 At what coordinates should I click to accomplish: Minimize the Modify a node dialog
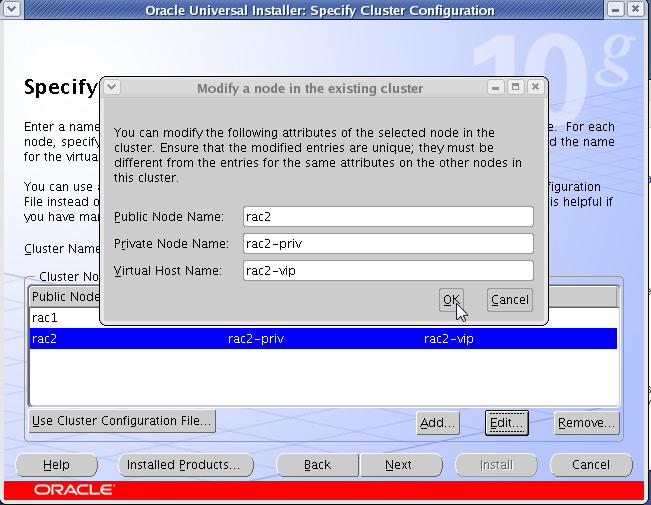(x=495, y=87)
